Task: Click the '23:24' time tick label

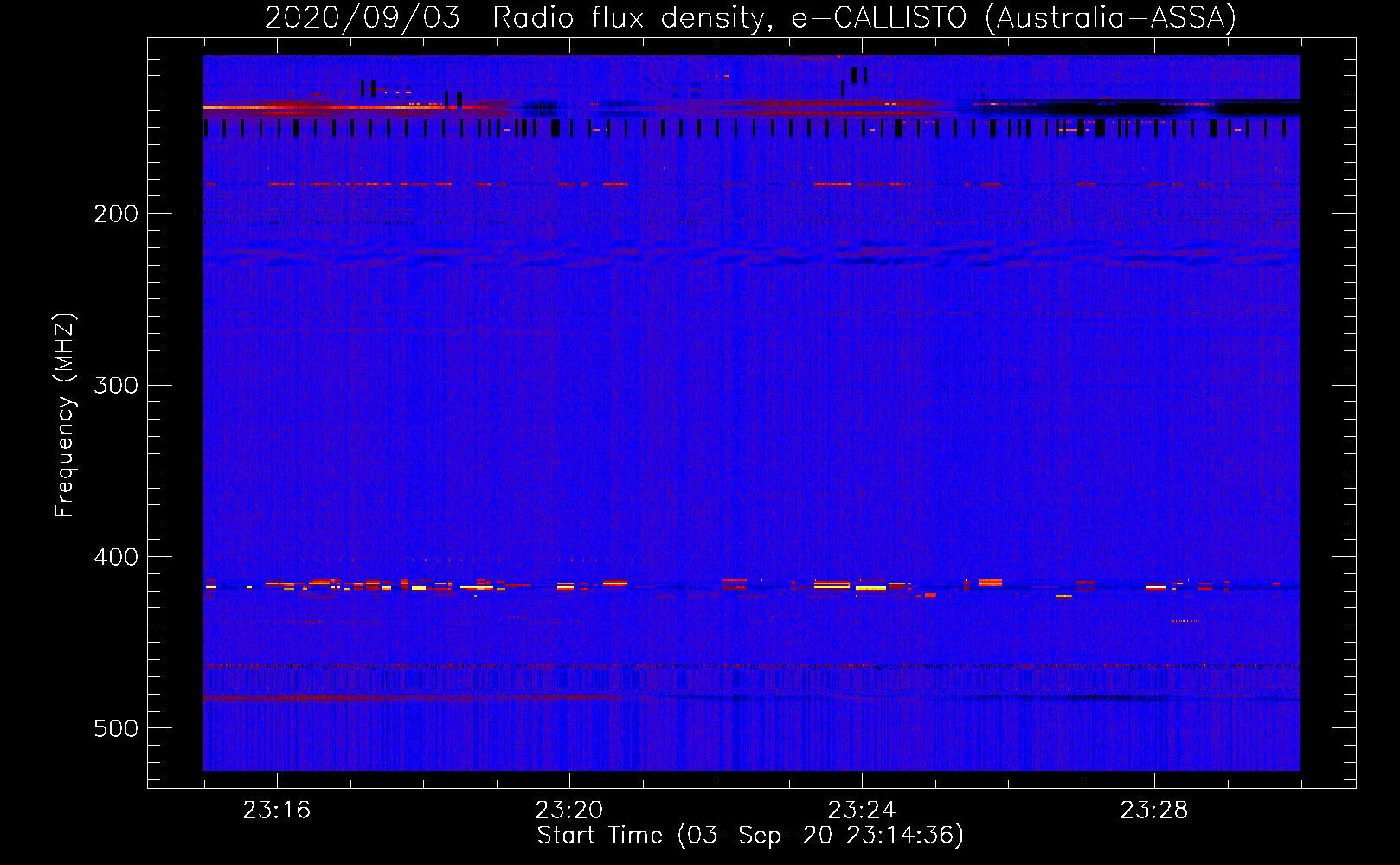Action: (861, 810)
